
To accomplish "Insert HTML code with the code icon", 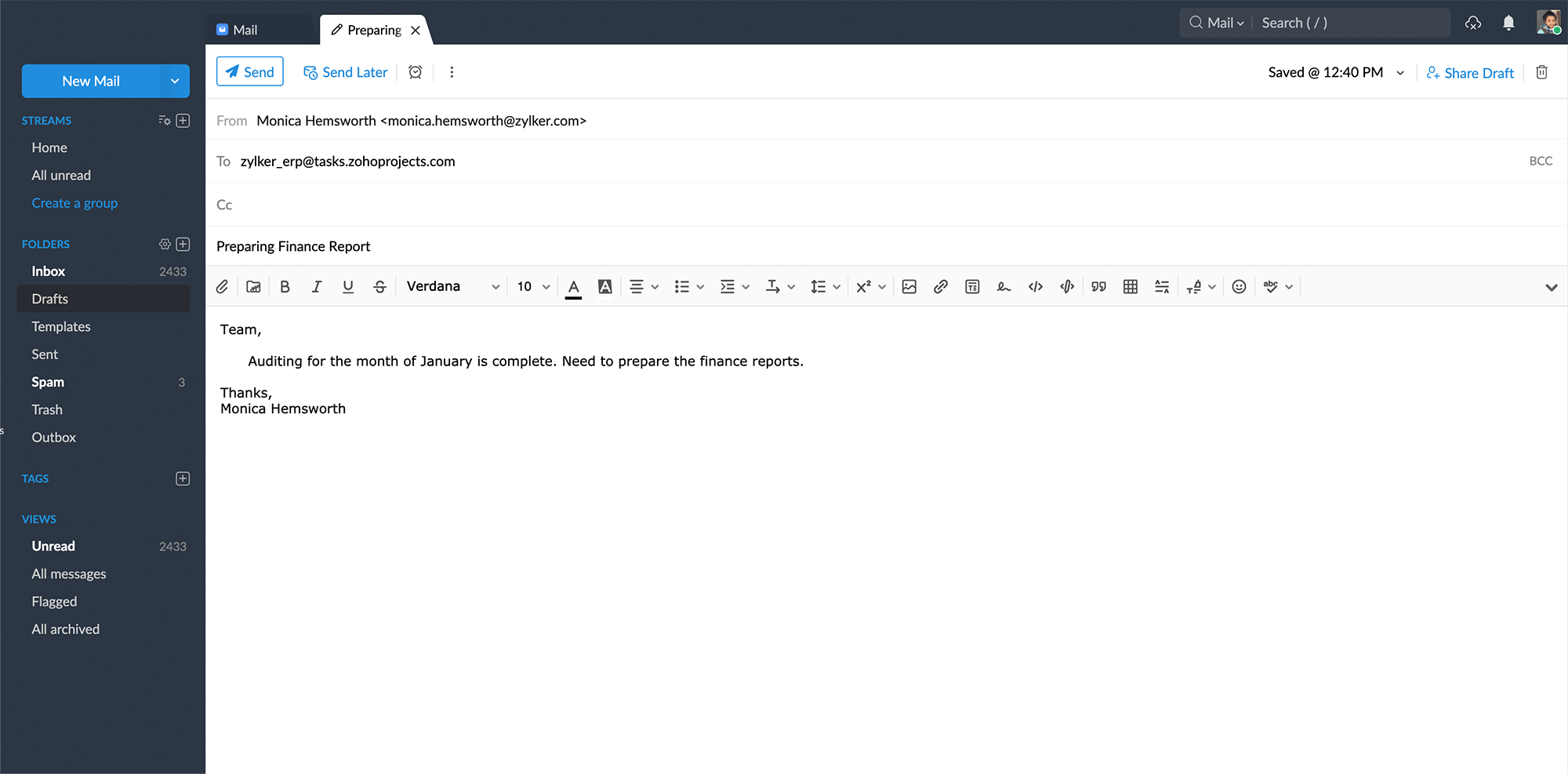I will 1036,287.
